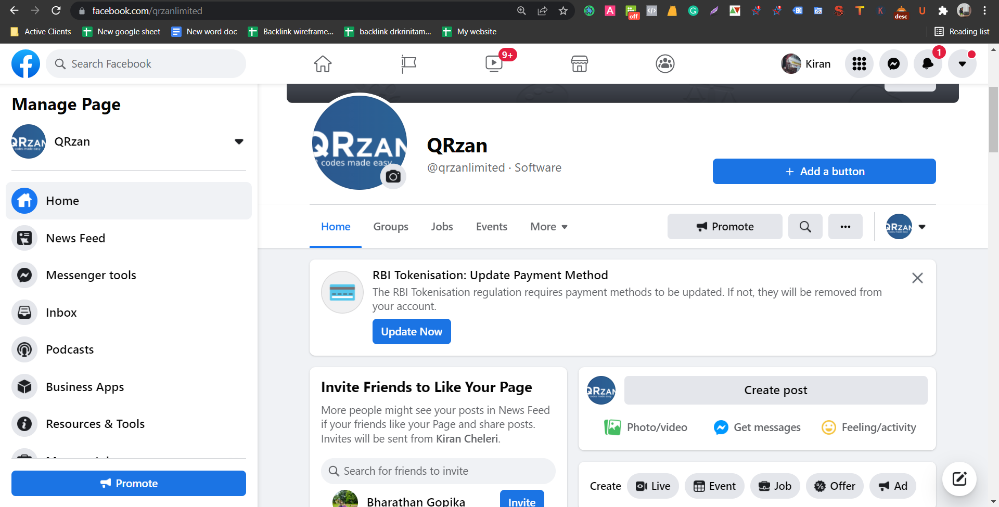Bookmark this page with star icon
The width and height of the screenshot is (999, 507).
coord(563,11)
